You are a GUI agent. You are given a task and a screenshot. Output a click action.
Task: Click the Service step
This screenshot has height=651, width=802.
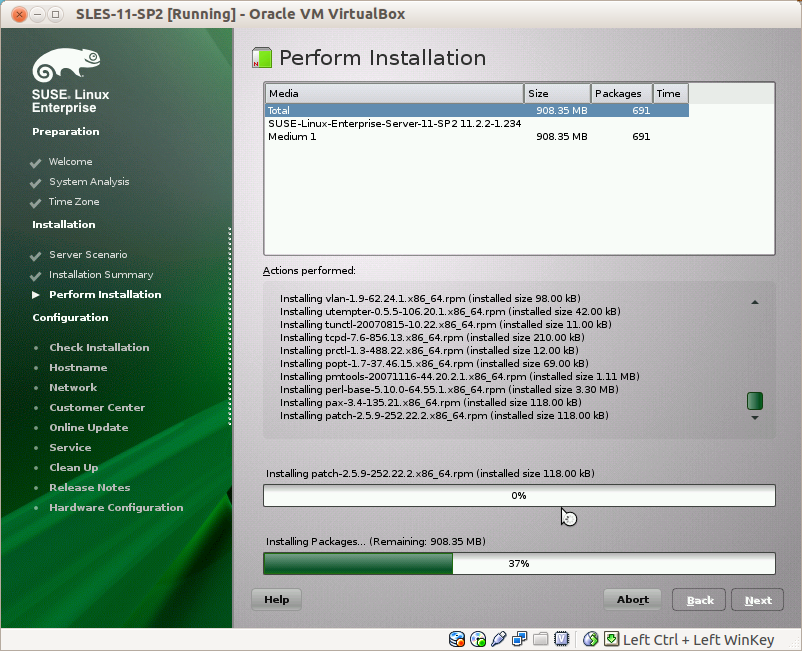click(x=70, y=447)
